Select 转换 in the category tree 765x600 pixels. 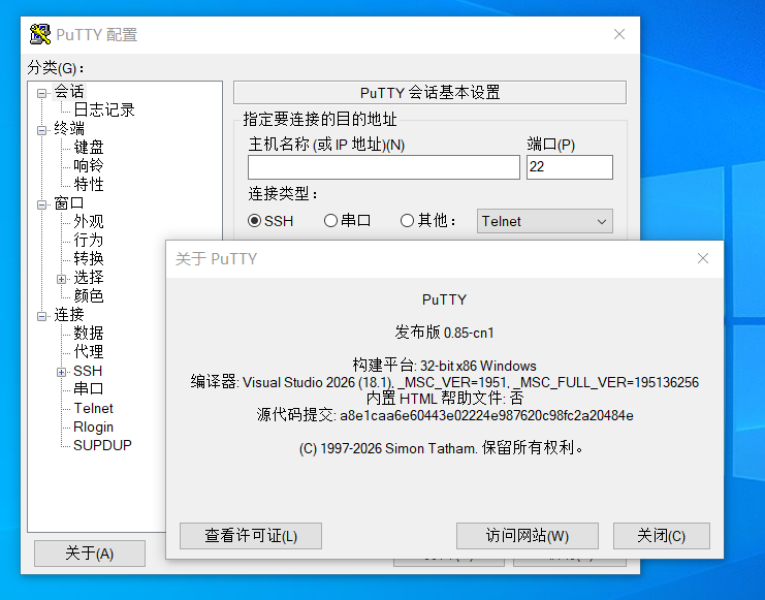88,259
